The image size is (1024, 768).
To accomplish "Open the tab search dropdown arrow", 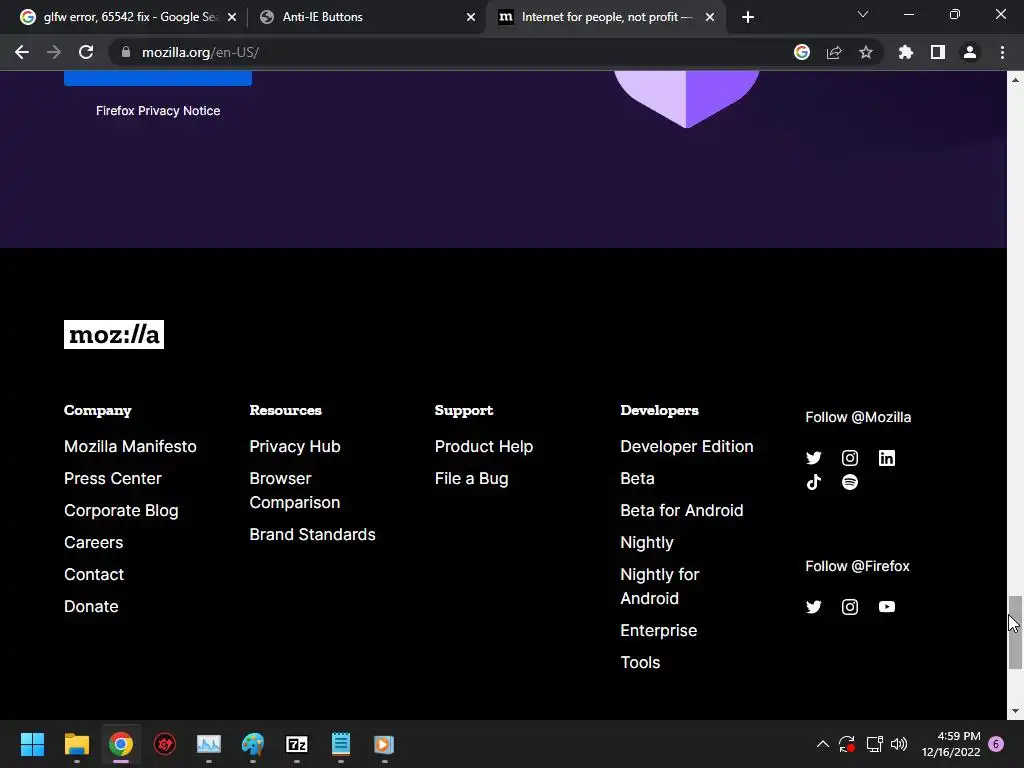I will [863, 14].
